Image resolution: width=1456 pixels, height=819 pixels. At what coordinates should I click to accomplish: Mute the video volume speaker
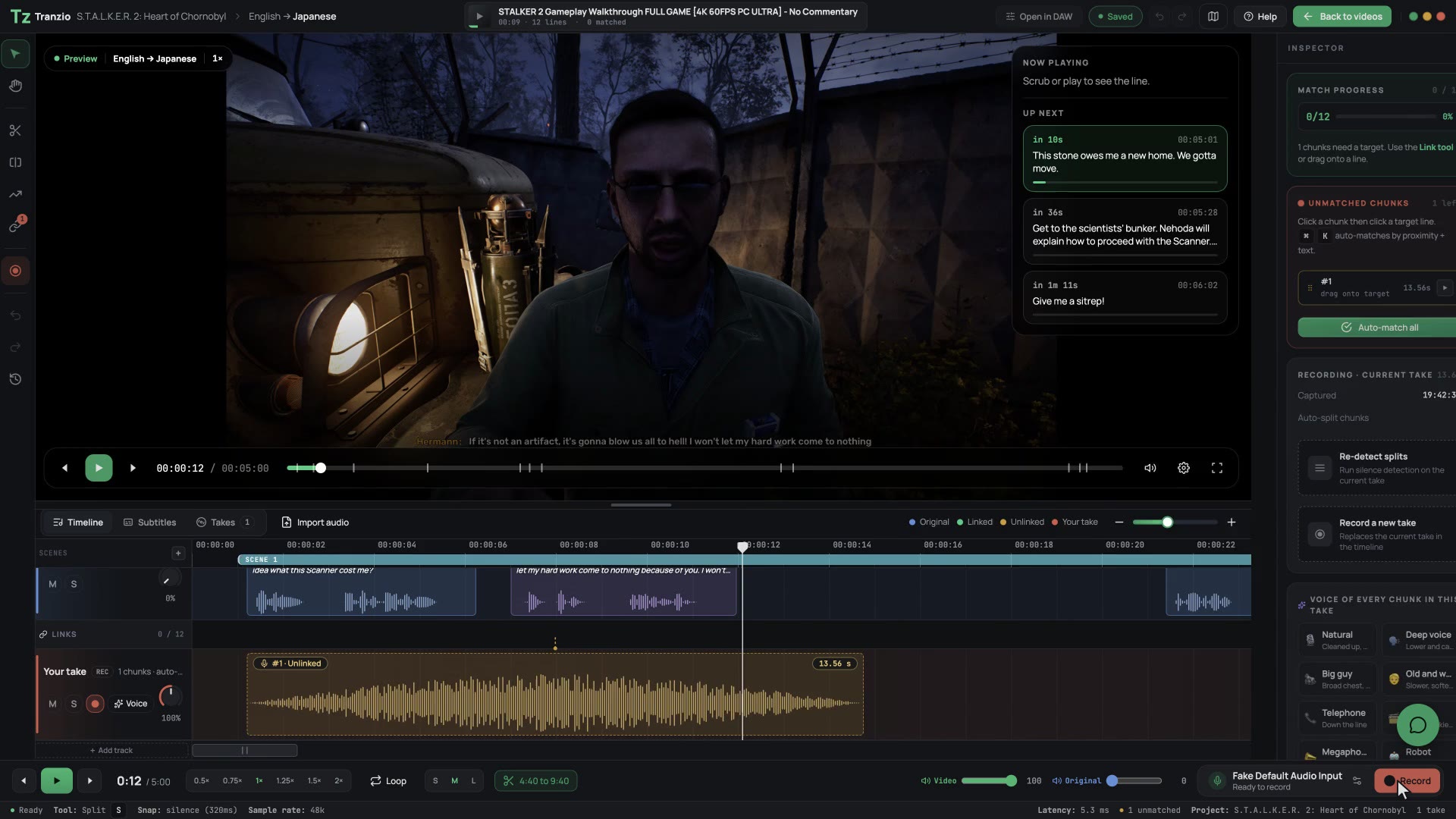click(x=1150, y=468)
